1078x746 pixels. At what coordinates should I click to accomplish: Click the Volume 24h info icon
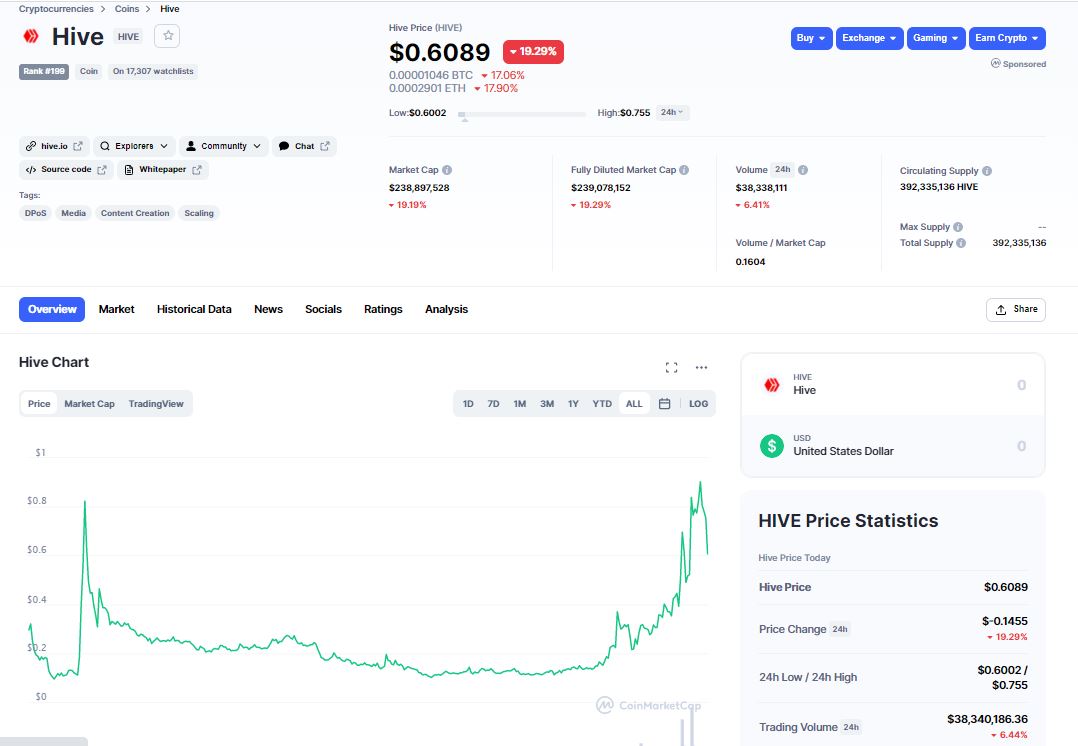tap(803, 170)
